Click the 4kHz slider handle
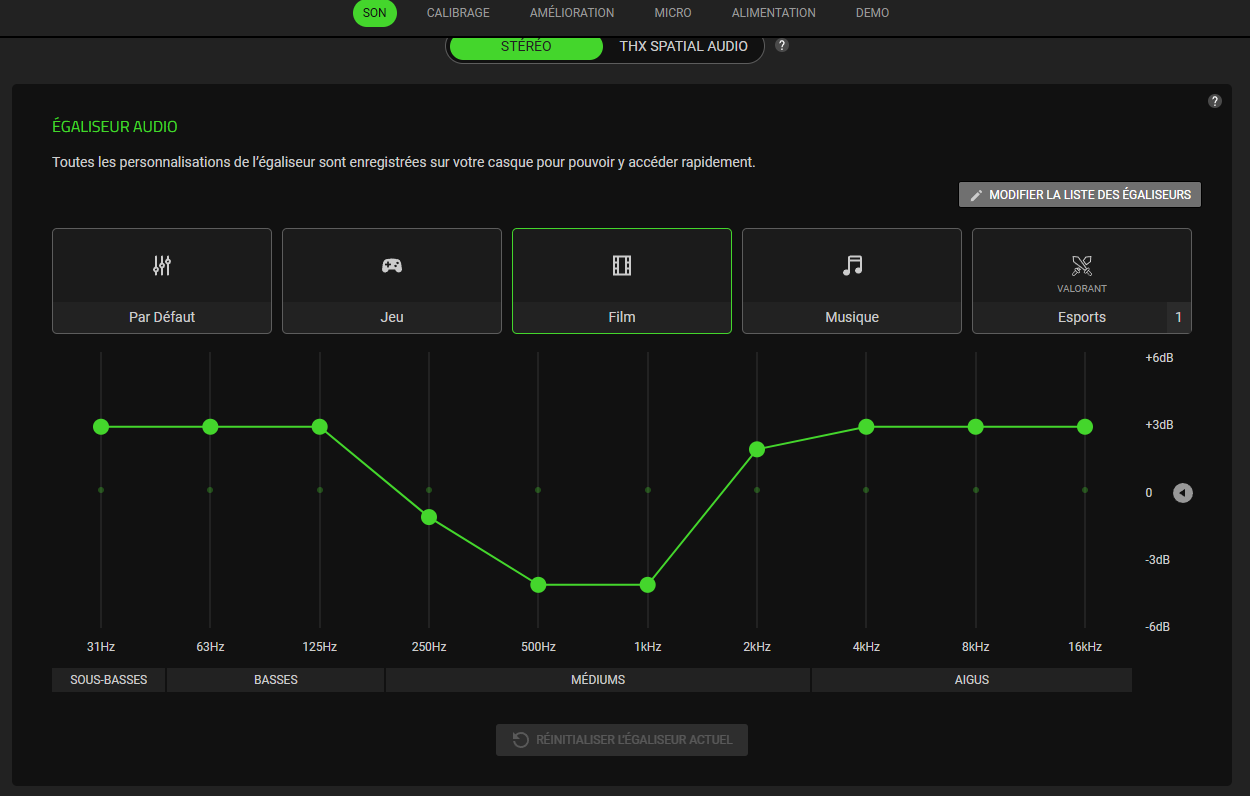Viewport: 1250px width, 796px height. coord(866,427)
